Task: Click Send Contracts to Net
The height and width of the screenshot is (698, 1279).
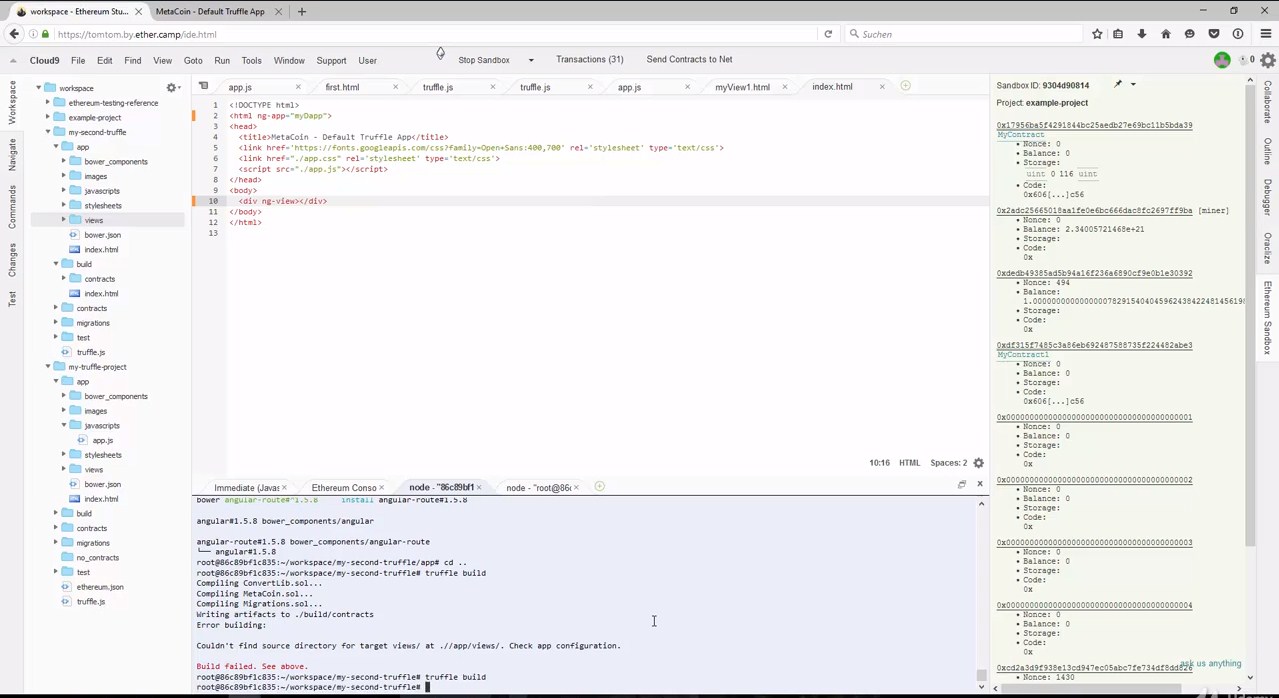Action: 689,60
